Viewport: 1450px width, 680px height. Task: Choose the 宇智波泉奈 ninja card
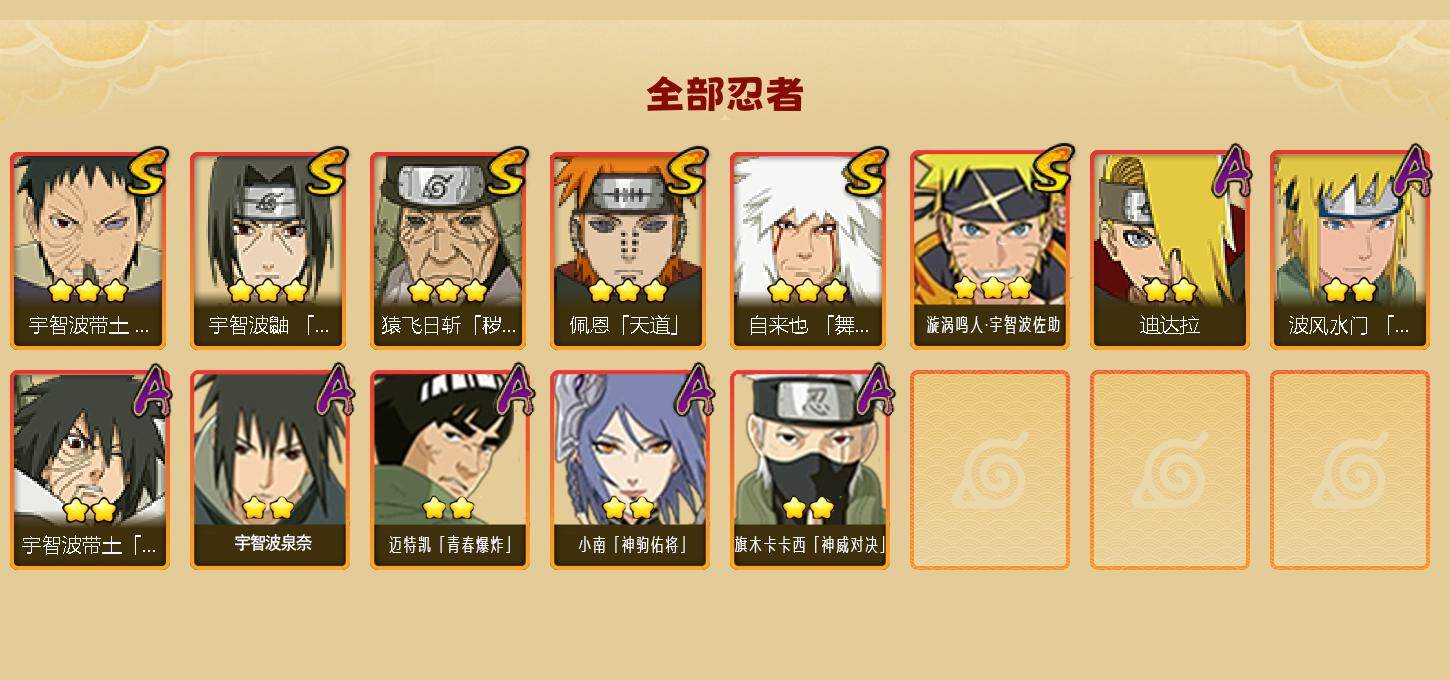pos(269,470)
